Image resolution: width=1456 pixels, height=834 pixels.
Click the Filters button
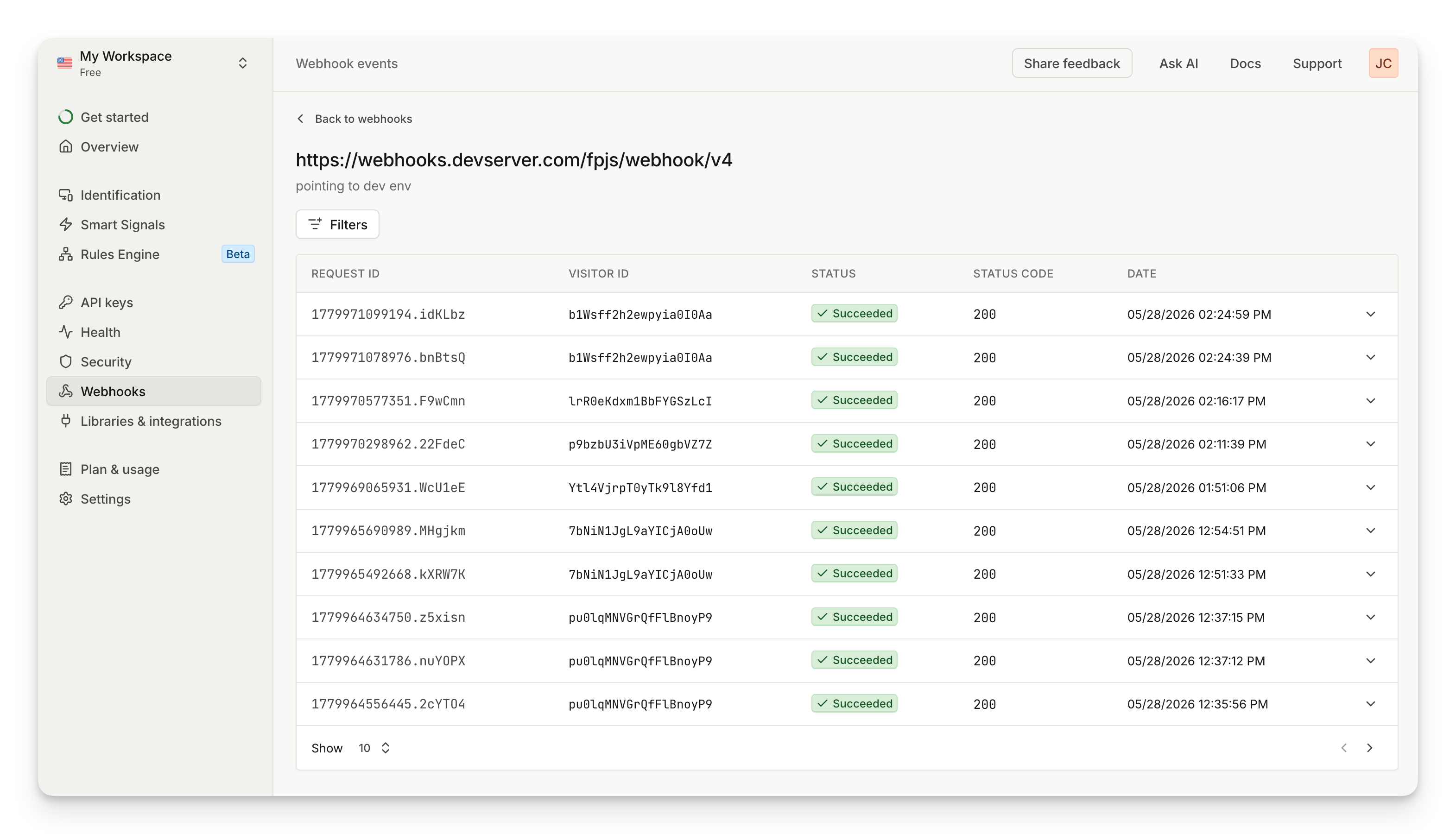(337, 225)
